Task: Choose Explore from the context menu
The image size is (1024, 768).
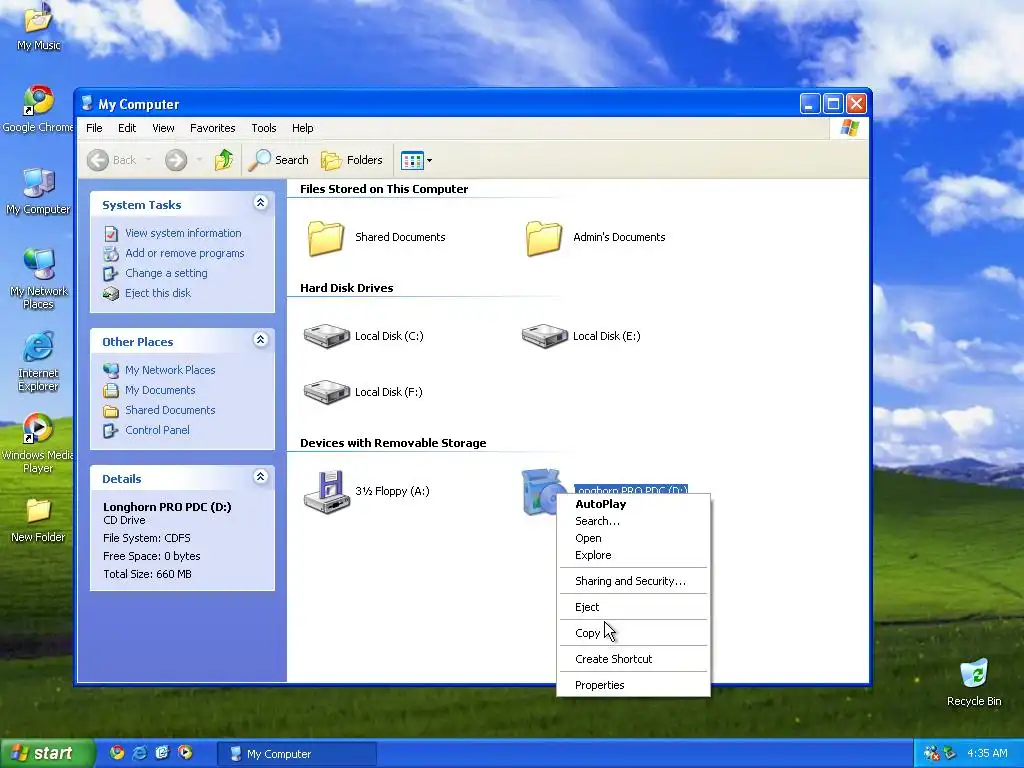Action: [x=633, y=555]
